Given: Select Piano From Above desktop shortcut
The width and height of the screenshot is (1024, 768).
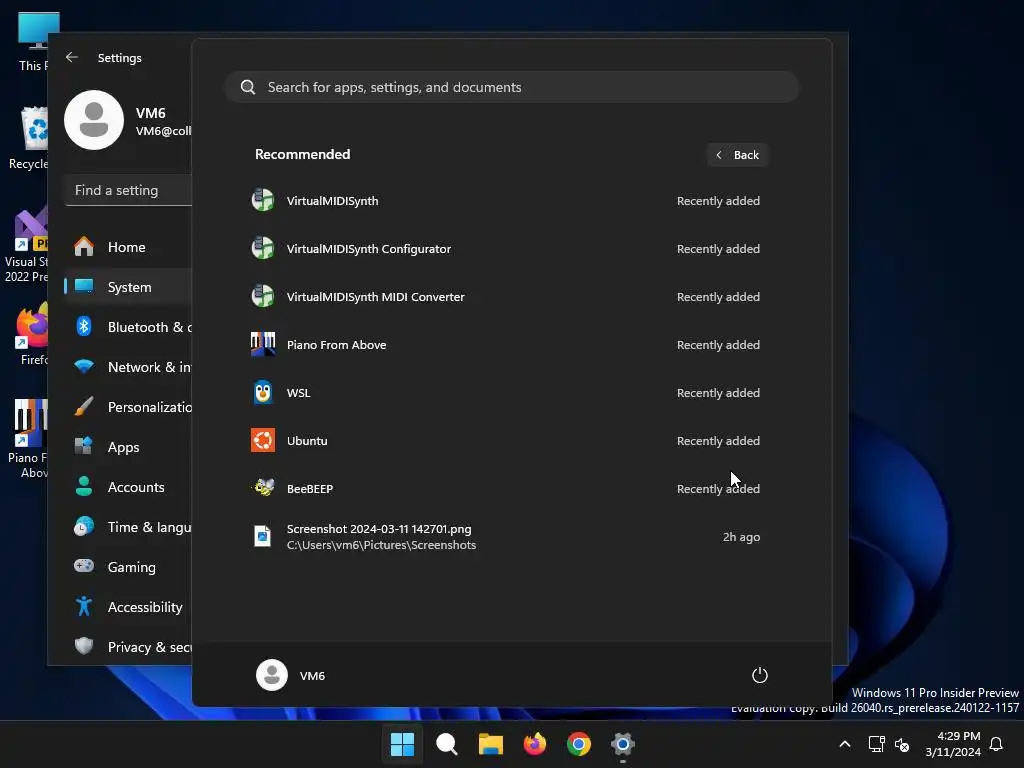Looking at the screenshot, I should (x=29, y=439).
